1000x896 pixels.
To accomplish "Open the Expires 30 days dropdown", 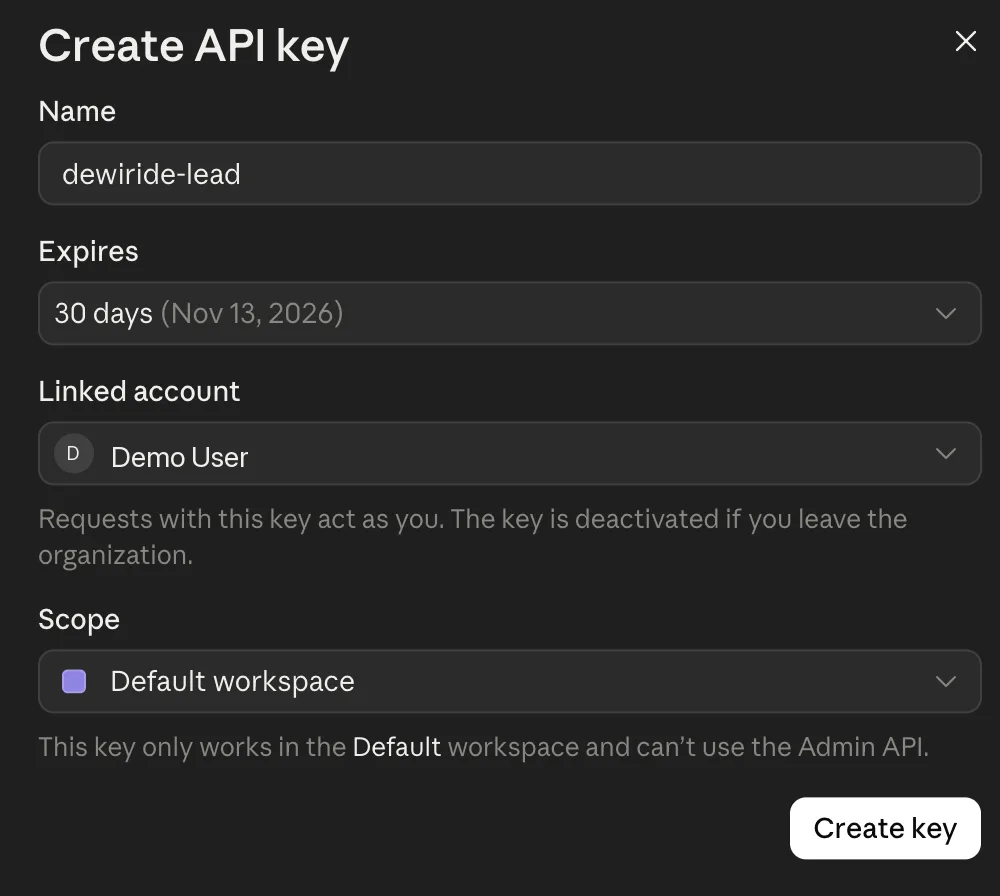I will tap(510, 313).
